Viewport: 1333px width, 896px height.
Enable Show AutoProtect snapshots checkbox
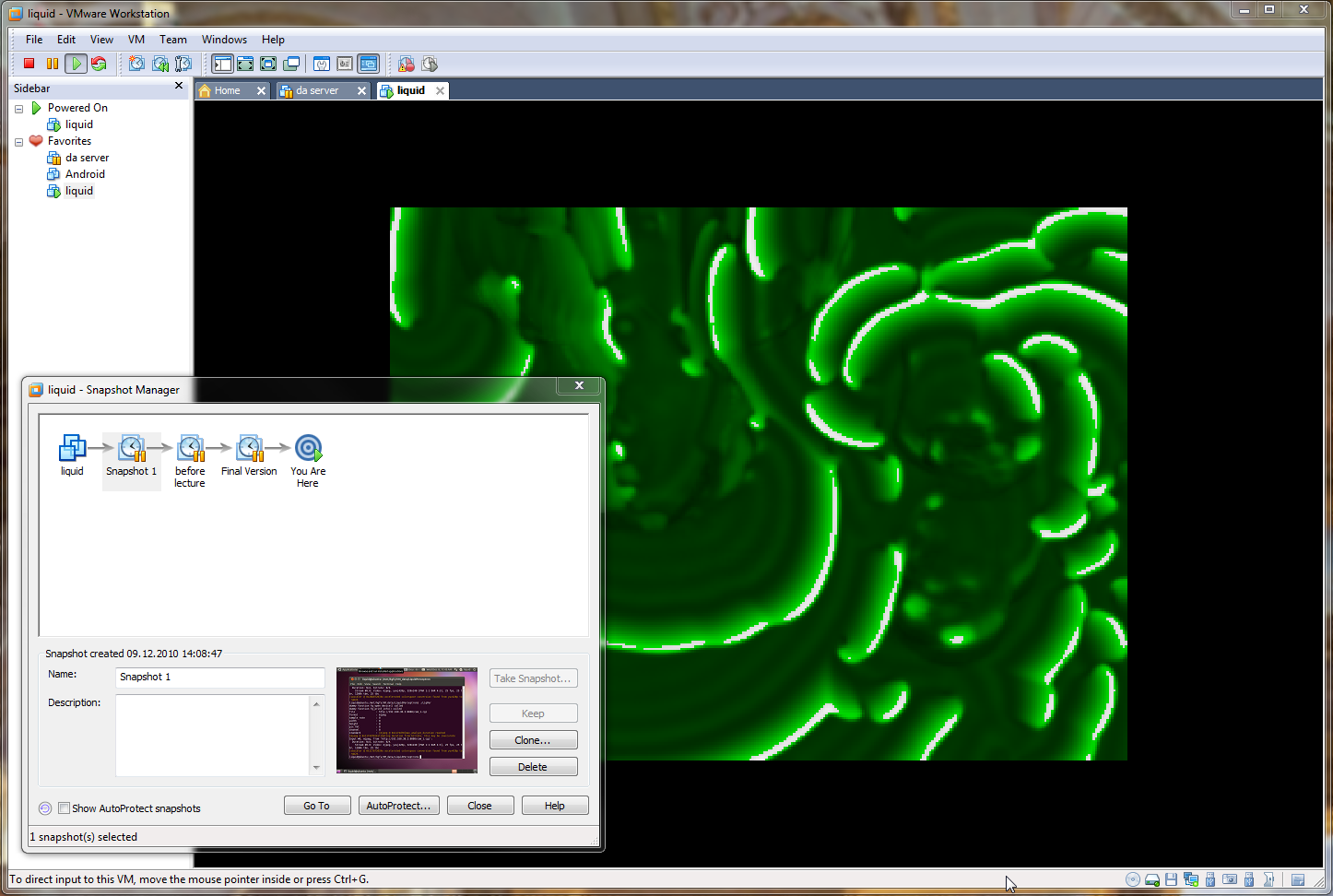coord(64,808)
